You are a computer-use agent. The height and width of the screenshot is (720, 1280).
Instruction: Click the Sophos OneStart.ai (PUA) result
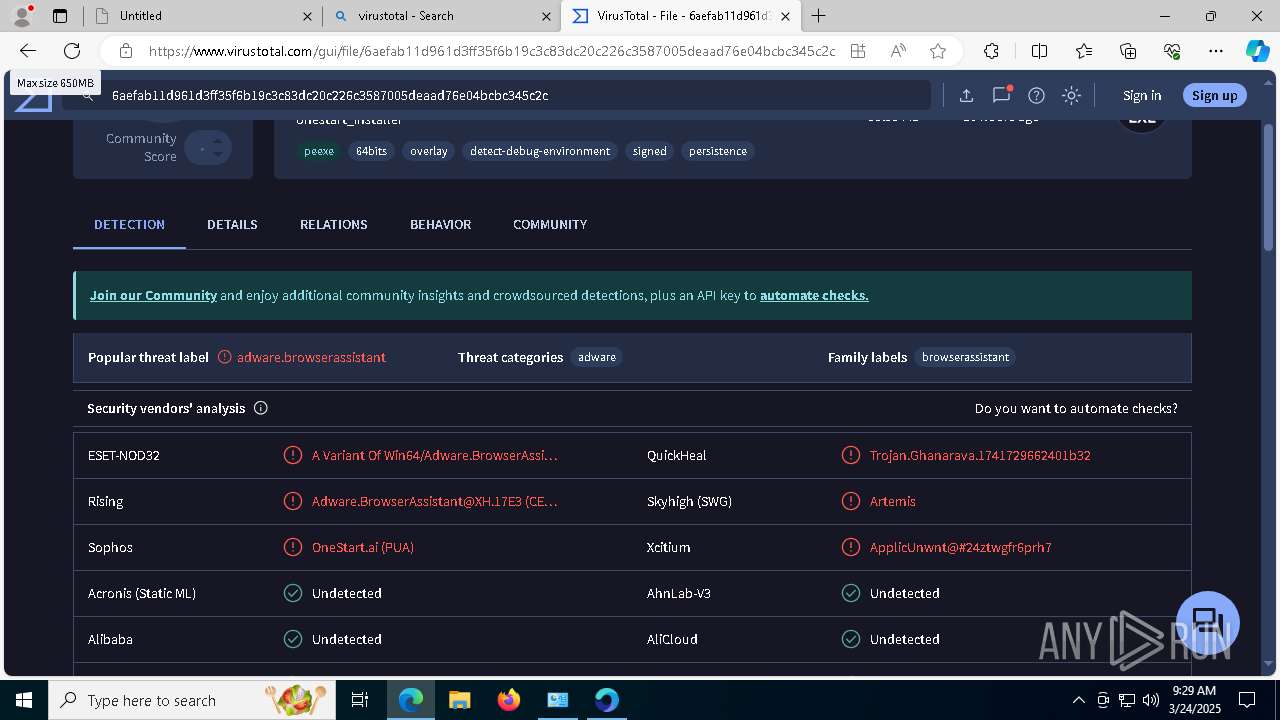tap(363, 547)
